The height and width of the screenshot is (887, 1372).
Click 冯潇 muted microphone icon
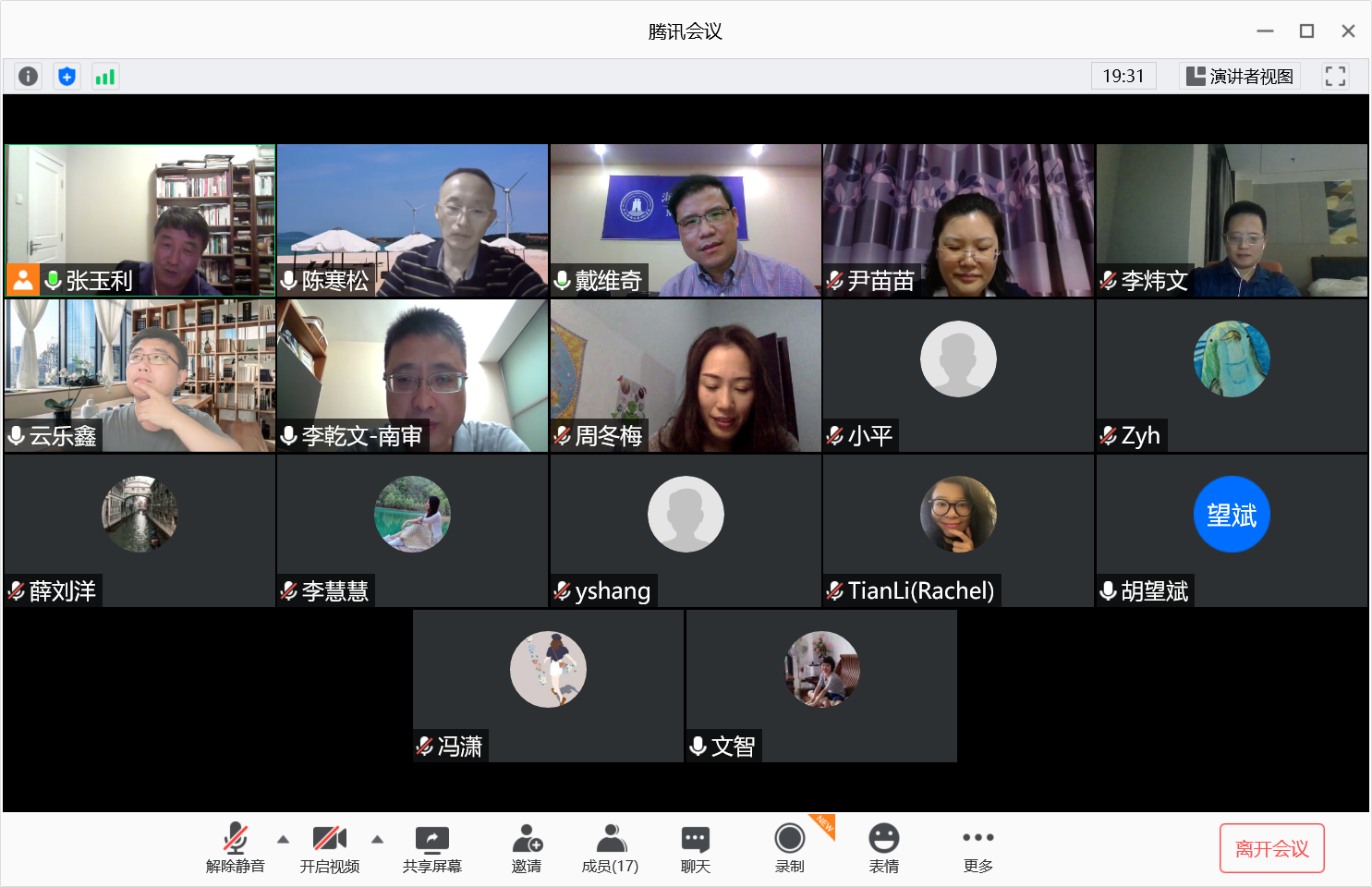pos(425,746)
